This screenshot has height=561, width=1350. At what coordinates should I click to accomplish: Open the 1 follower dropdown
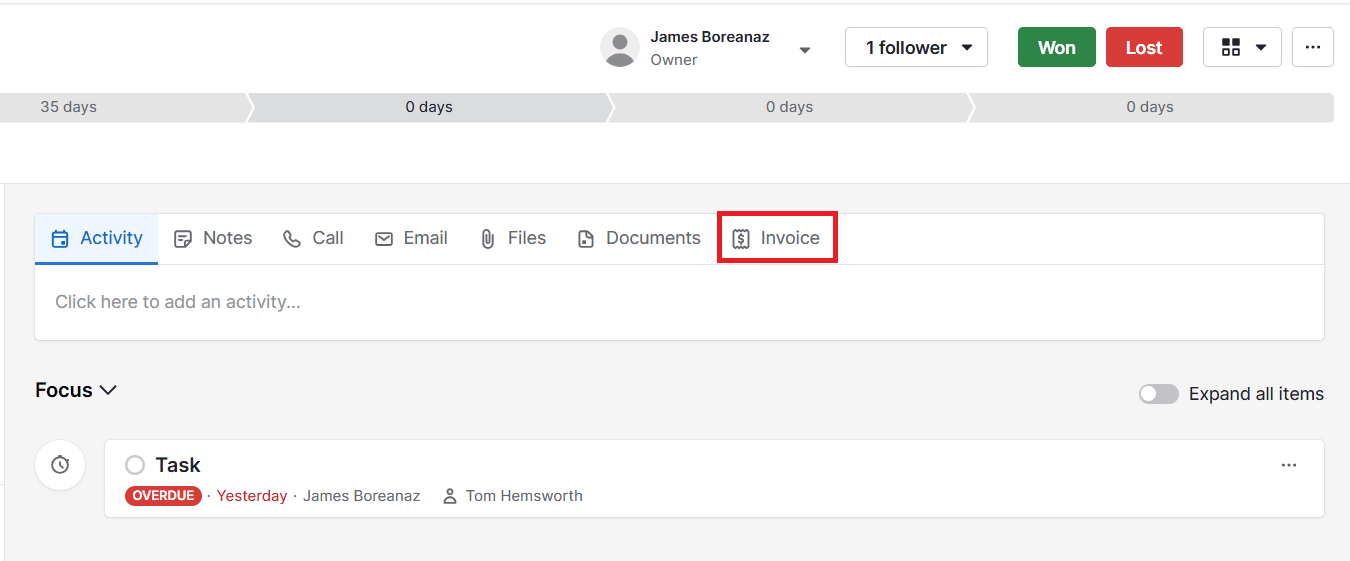[916, 47]
